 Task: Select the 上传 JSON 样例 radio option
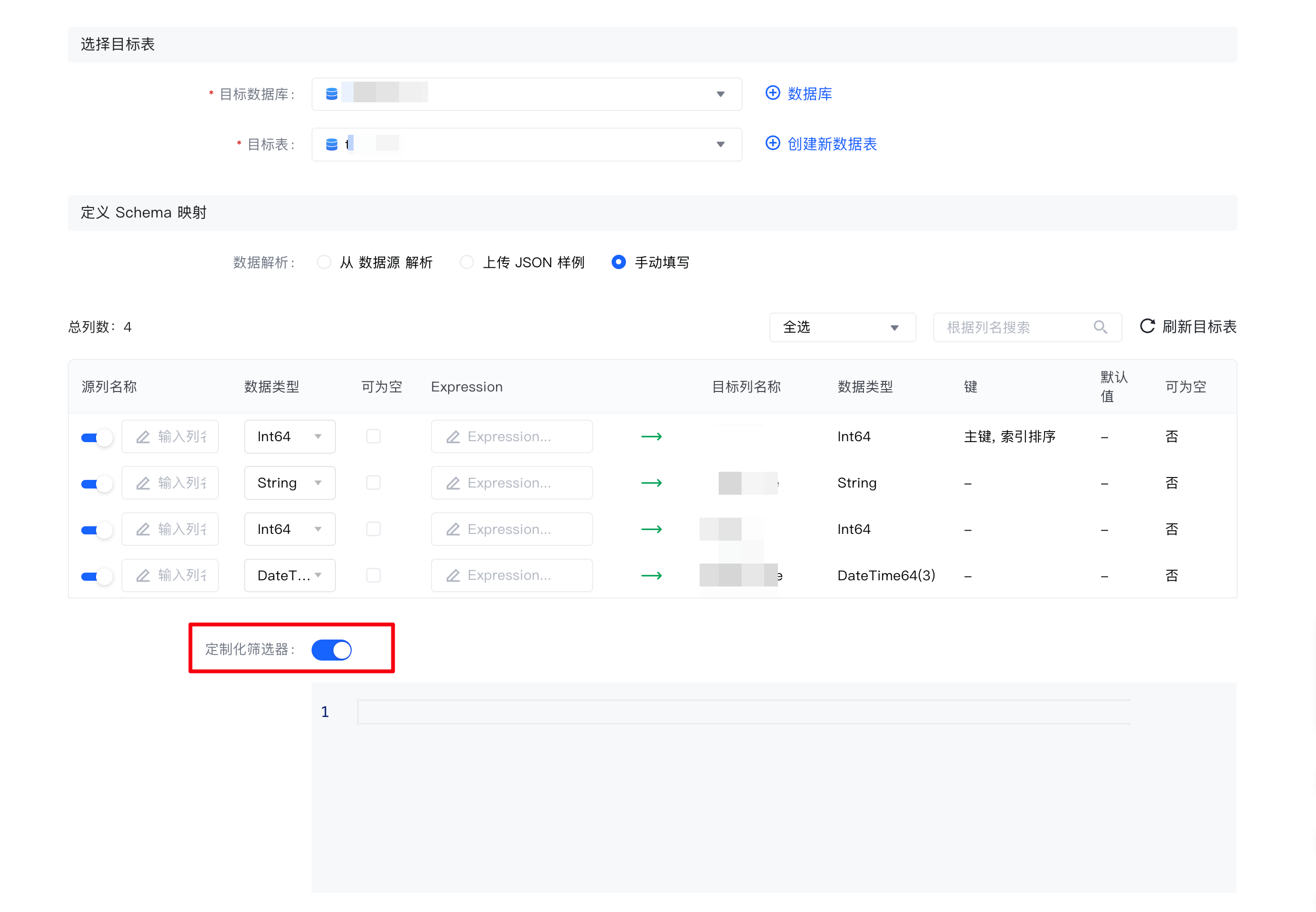[467, 262]
